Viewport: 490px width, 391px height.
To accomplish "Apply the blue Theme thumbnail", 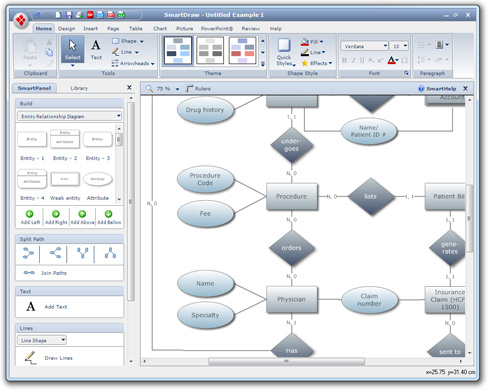I will (178, 51).
